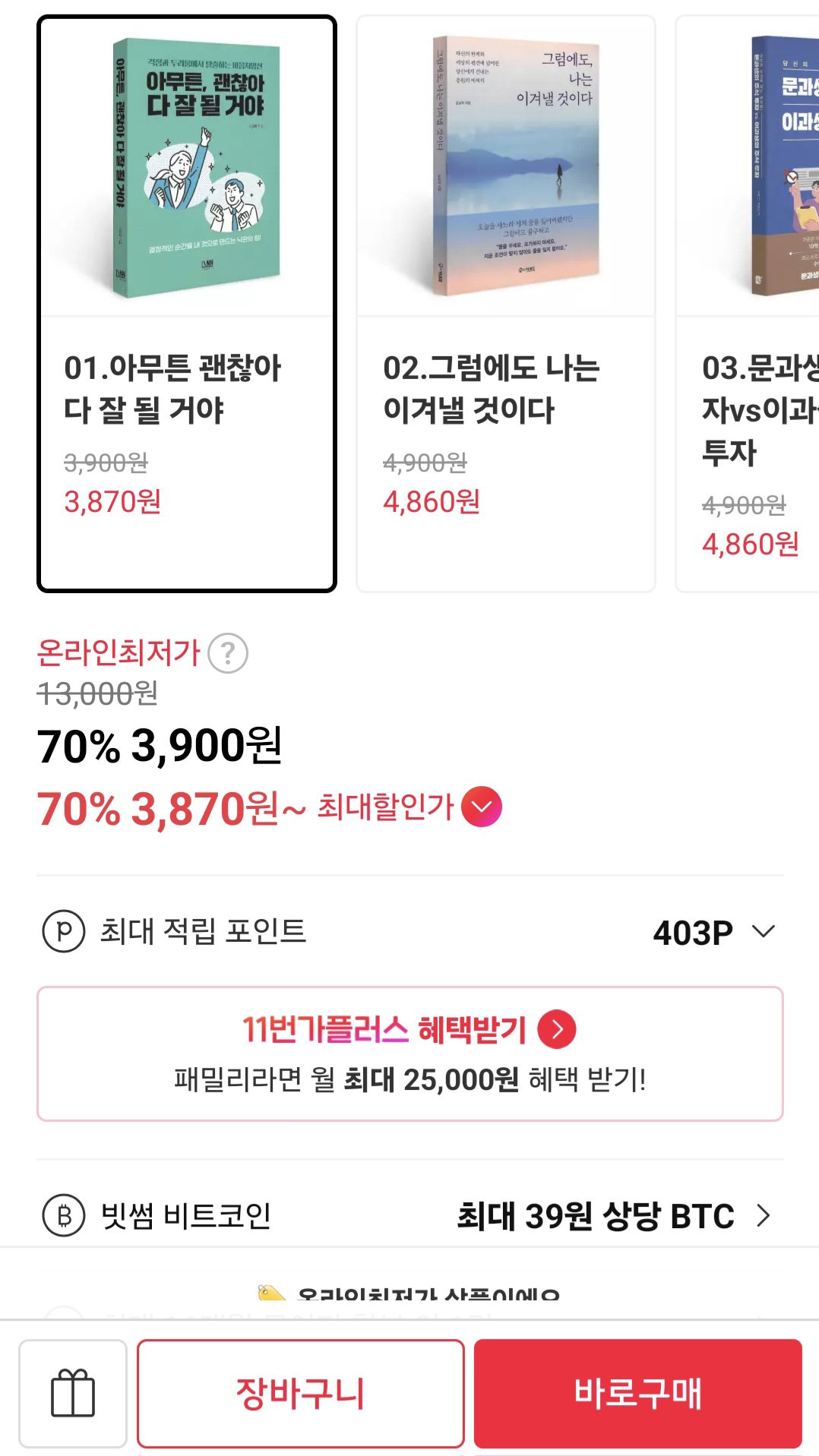Viewport: 819px width, 1456px height.
Task: Buy now with 바로구매 button
Action: (638, 1393)
